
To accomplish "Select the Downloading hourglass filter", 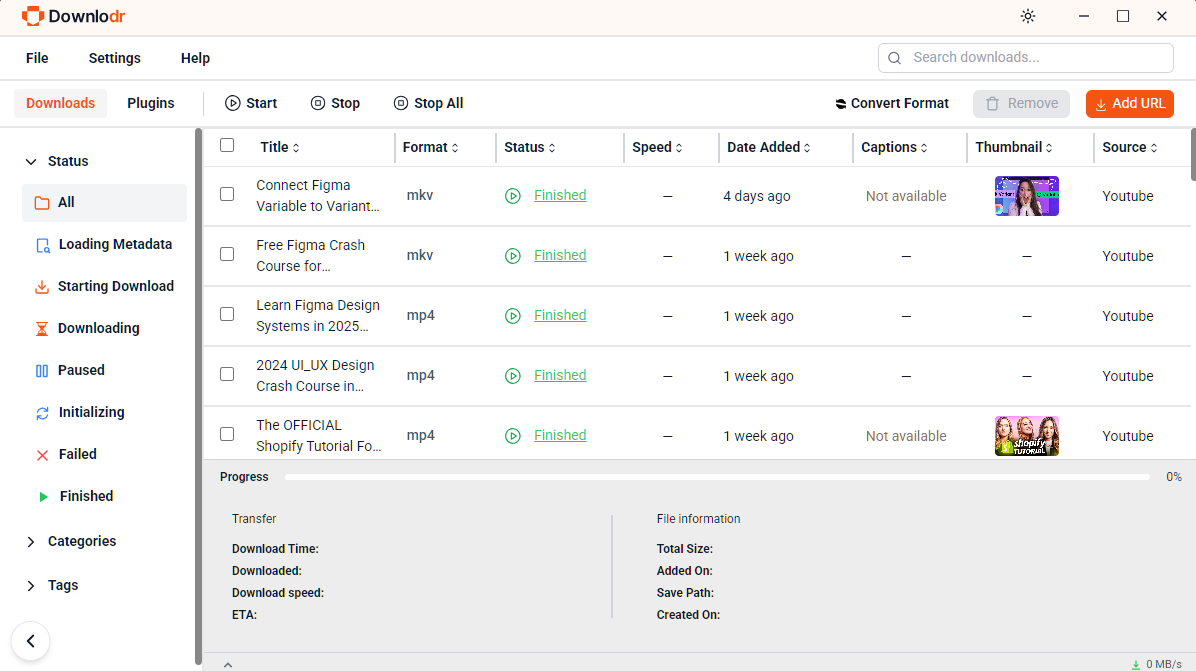I will [x=42, y=328].
